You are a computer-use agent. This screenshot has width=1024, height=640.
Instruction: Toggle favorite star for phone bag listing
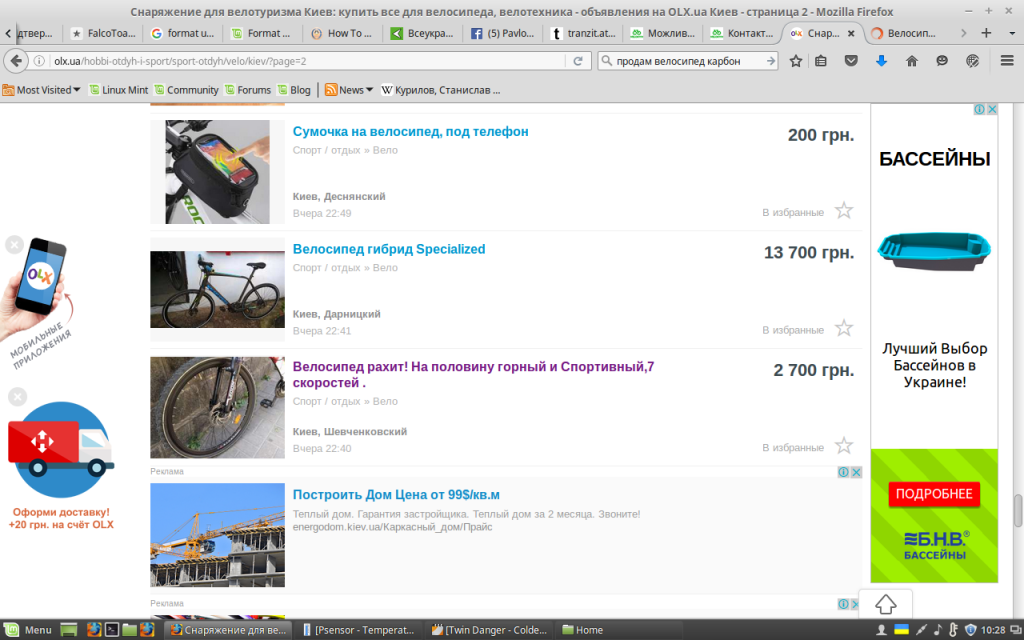844,211
